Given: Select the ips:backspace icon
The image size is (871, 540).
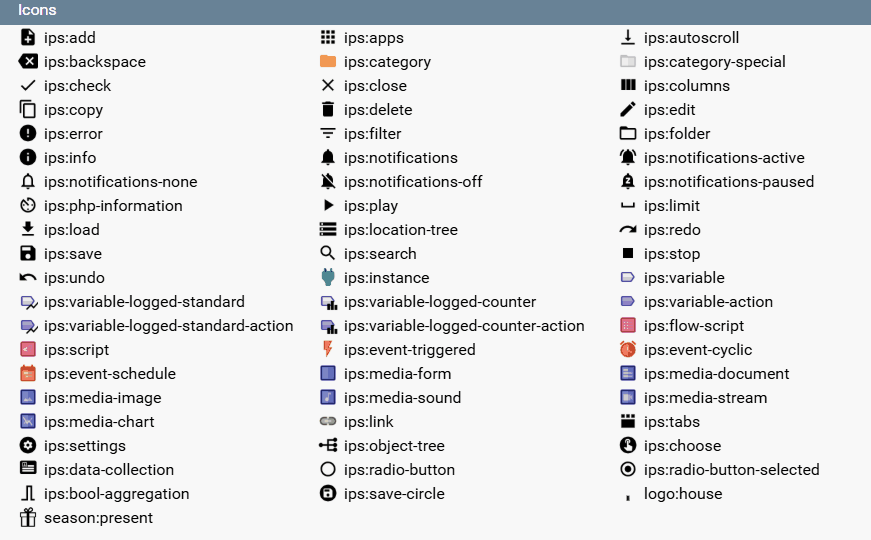Looking at the screenshot, I should pyautogui.click(x=28, y=62).
